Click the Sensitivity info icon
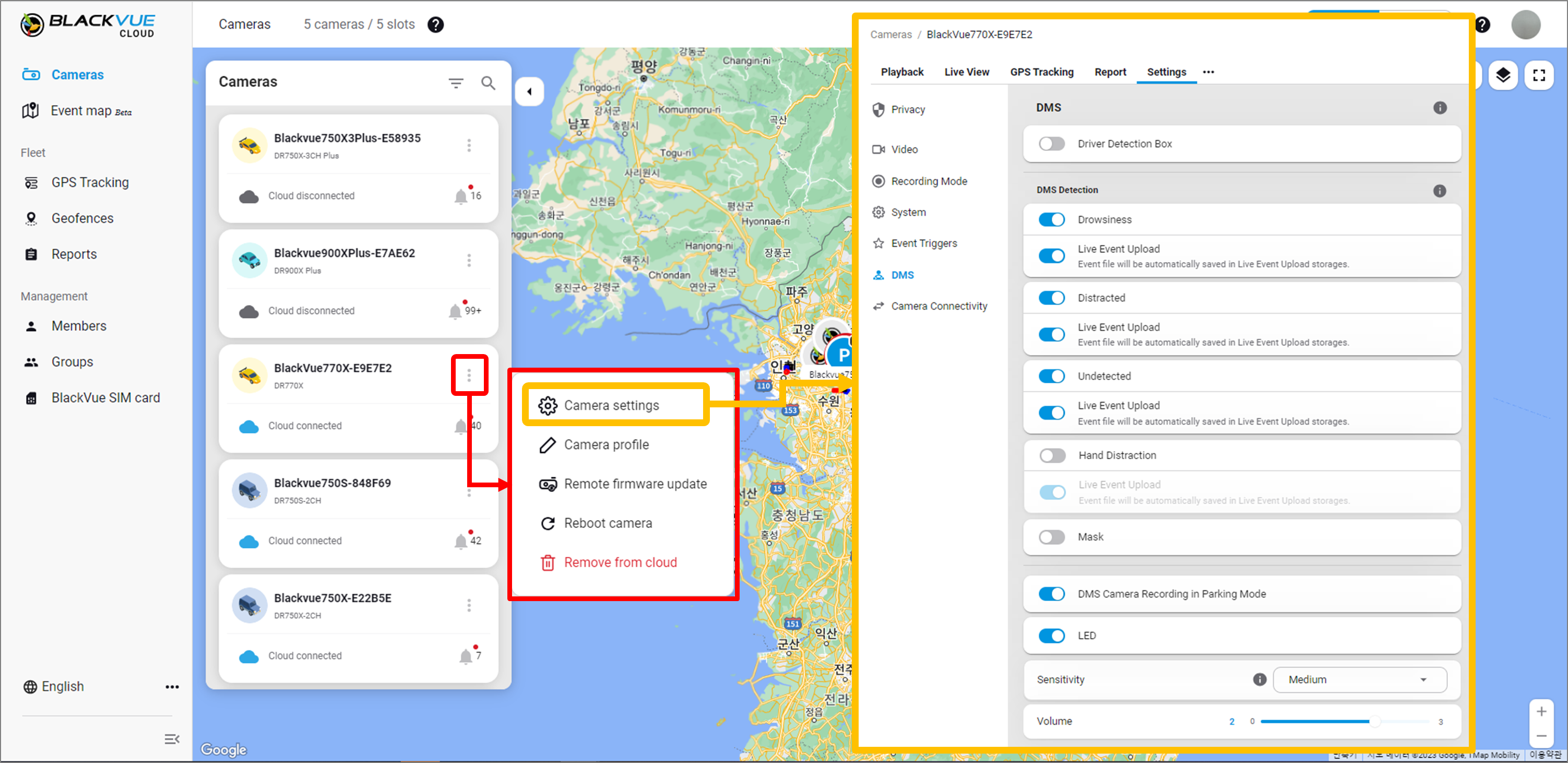1568x763 pixels. pos(1260,679)
